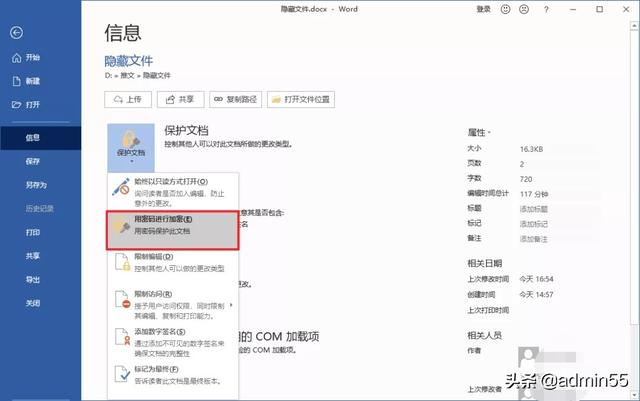Click the frown feedback icon in title bar
The image size is (640, 401).
[524, 9]
